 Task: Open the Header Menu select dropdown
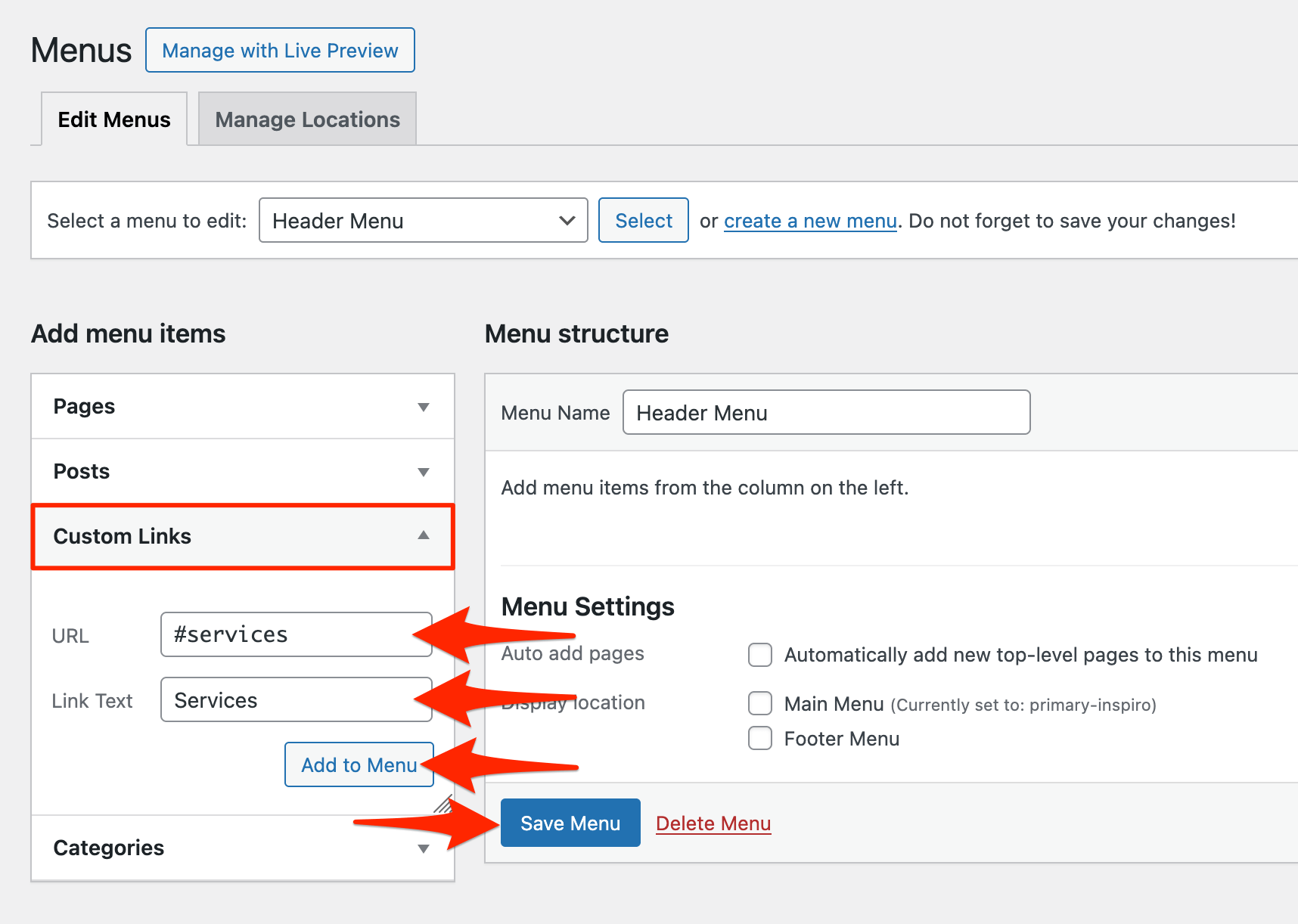(423, 220)
